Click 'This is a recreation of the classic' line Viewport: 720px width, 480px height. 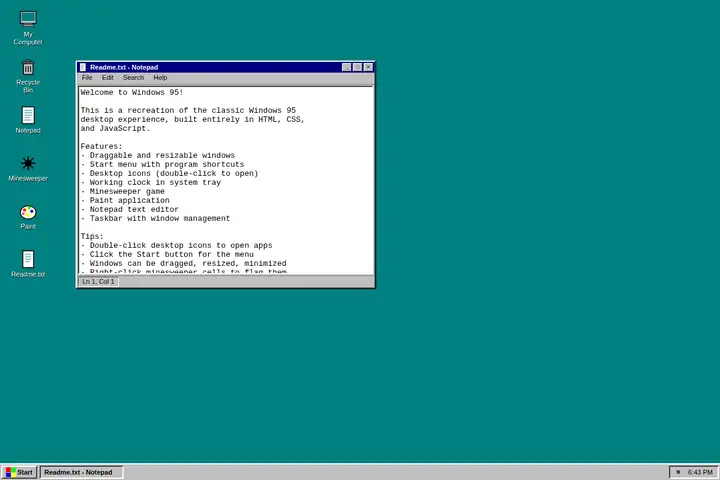pyautogui.click(x=188, y=110)
